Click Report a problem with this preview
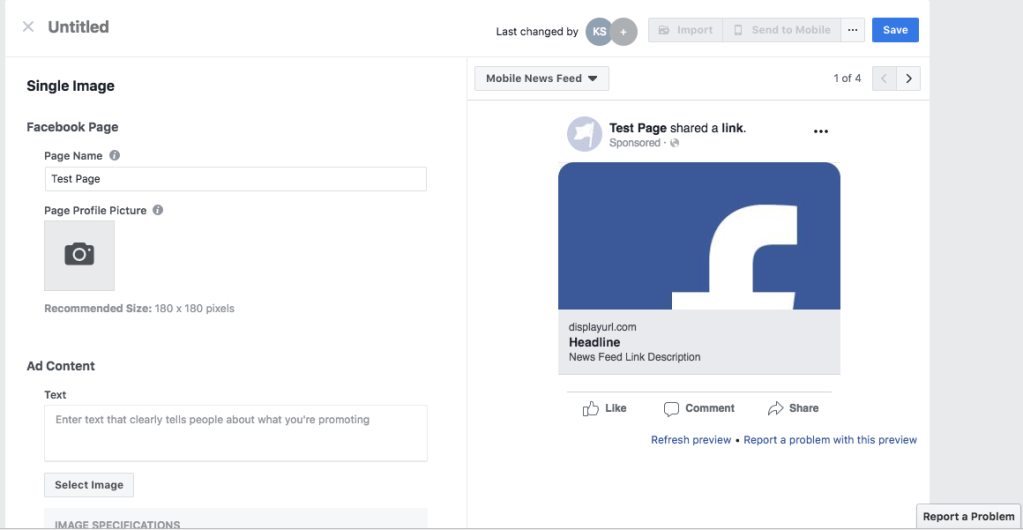Image resolution: width=1023 pixels, height=530 pixels. [x=830, y=440]
